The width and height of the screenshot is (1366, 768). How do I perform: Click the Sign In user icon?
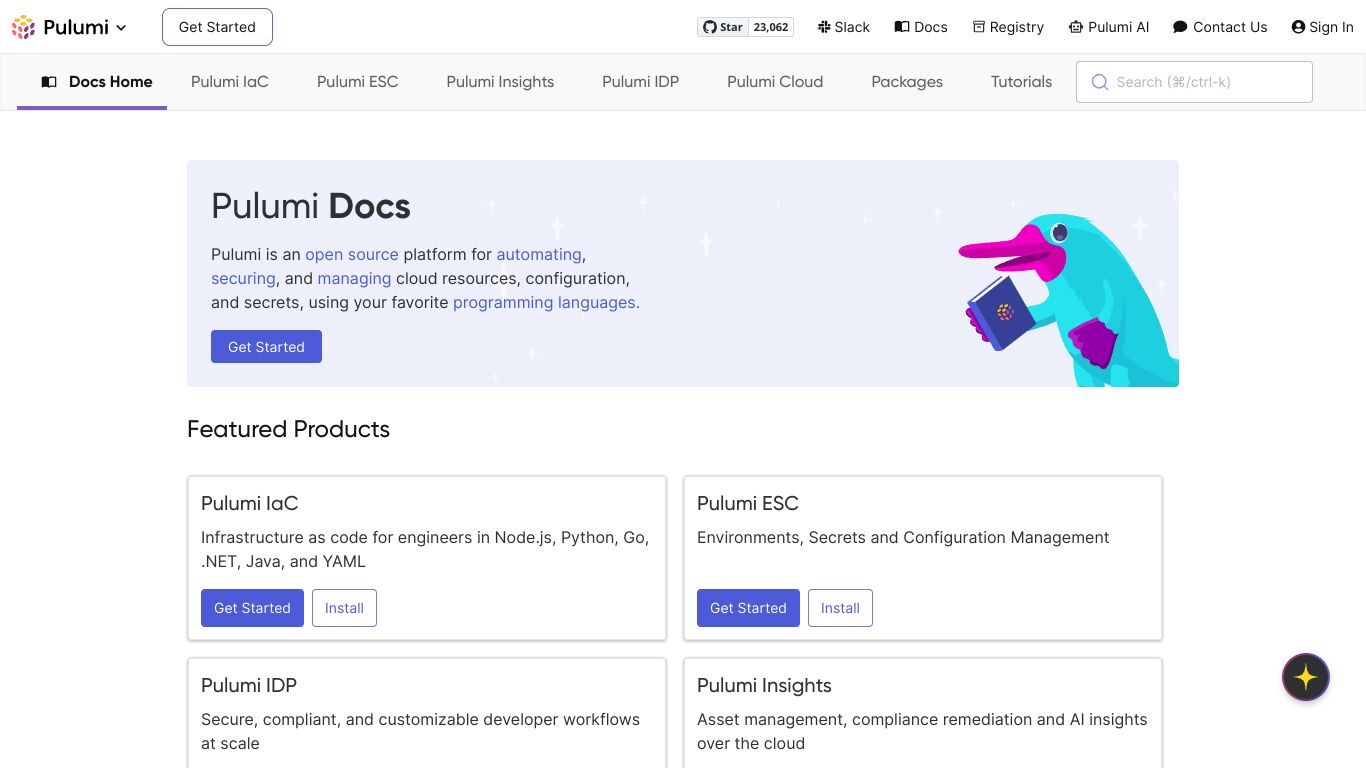coord(1298,27)
